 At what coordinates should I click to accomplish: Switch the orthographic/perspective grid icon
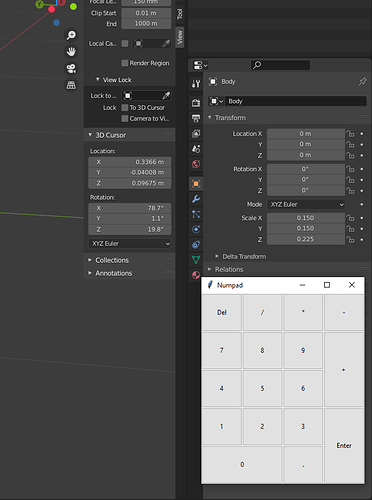[x=71, y=85]
